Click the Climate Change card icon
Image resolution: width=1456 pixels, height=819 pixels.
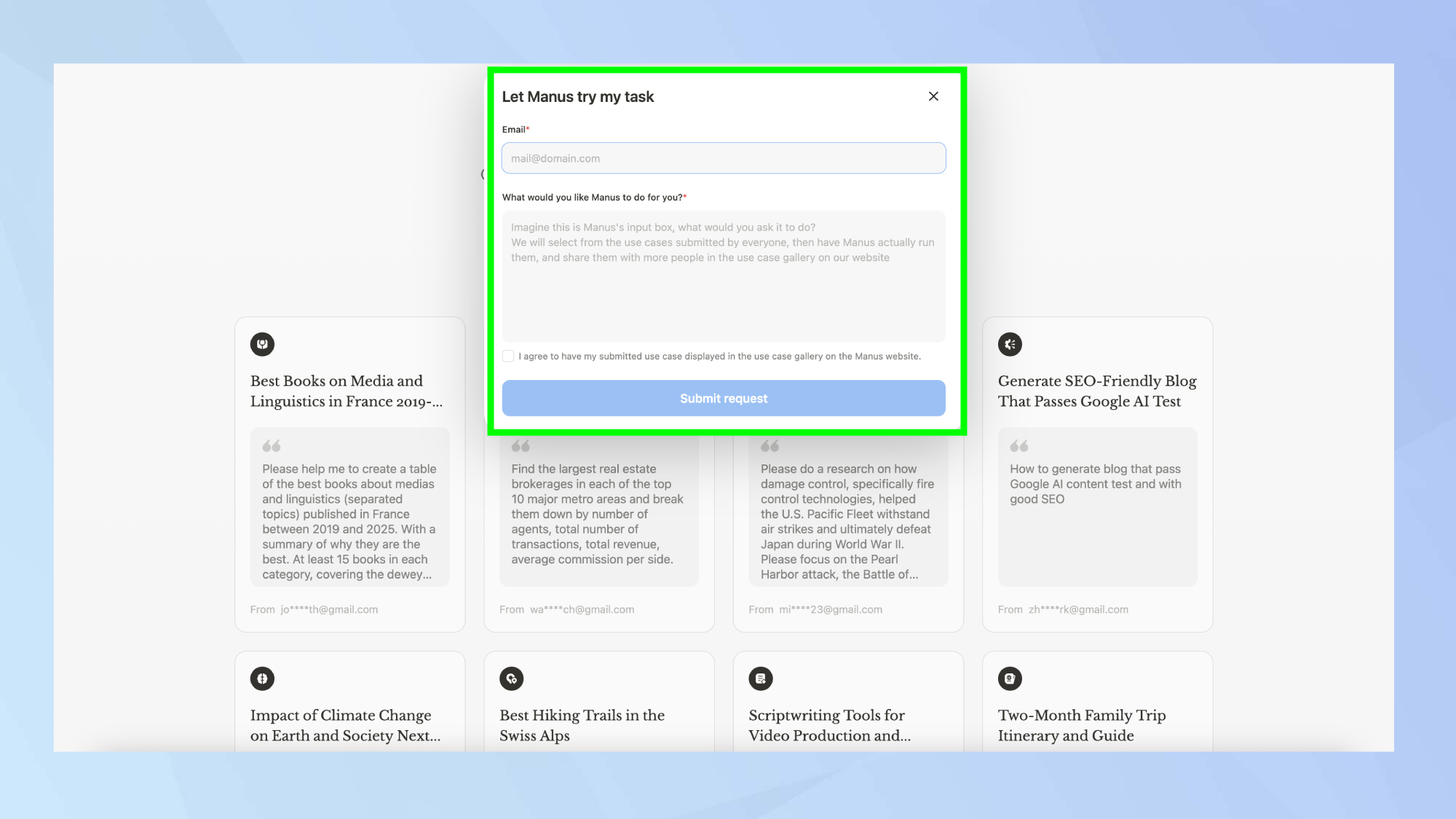pos(262,678)
